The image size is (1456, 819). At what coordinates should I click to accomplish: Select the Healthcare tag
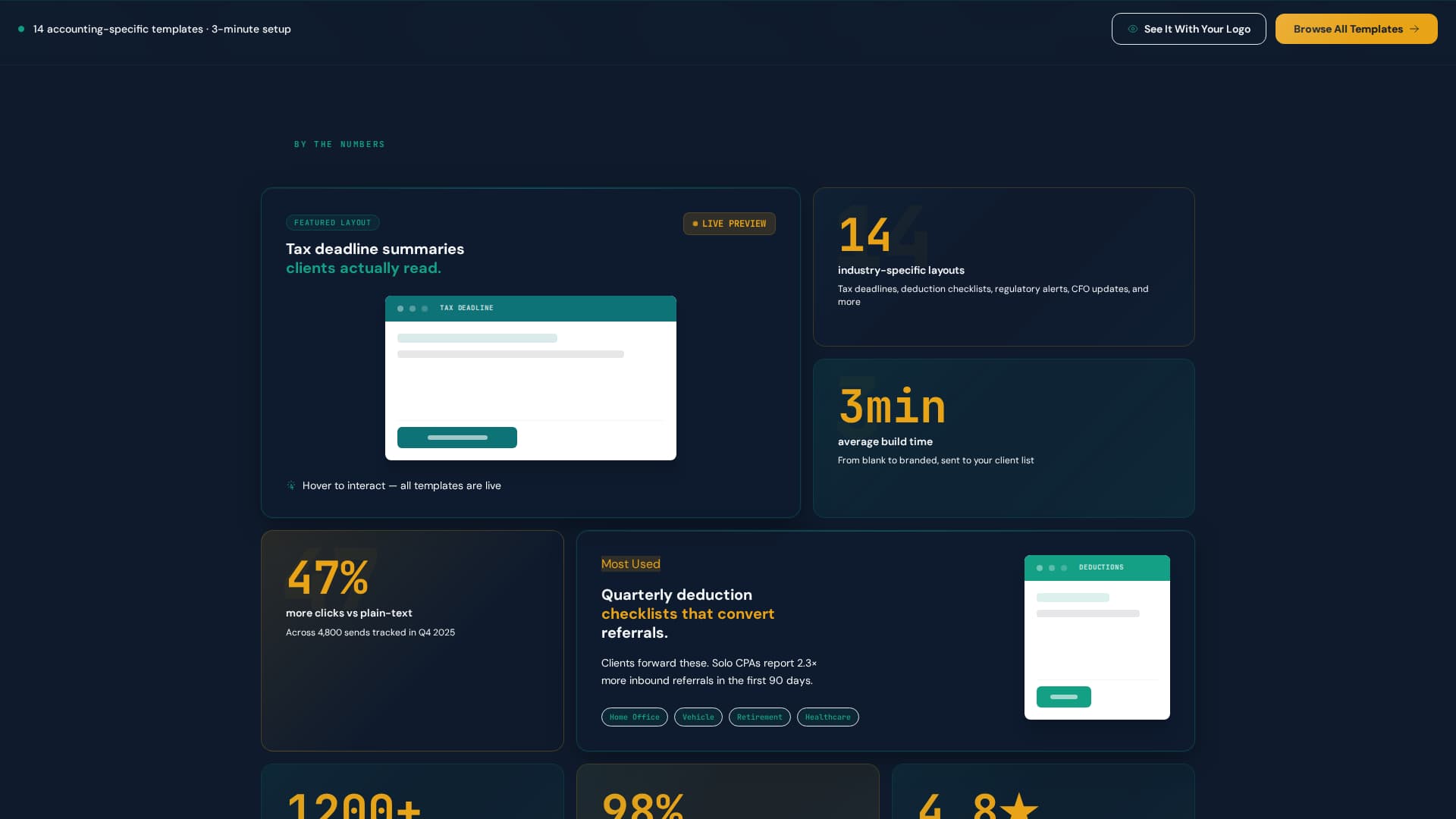828,717
